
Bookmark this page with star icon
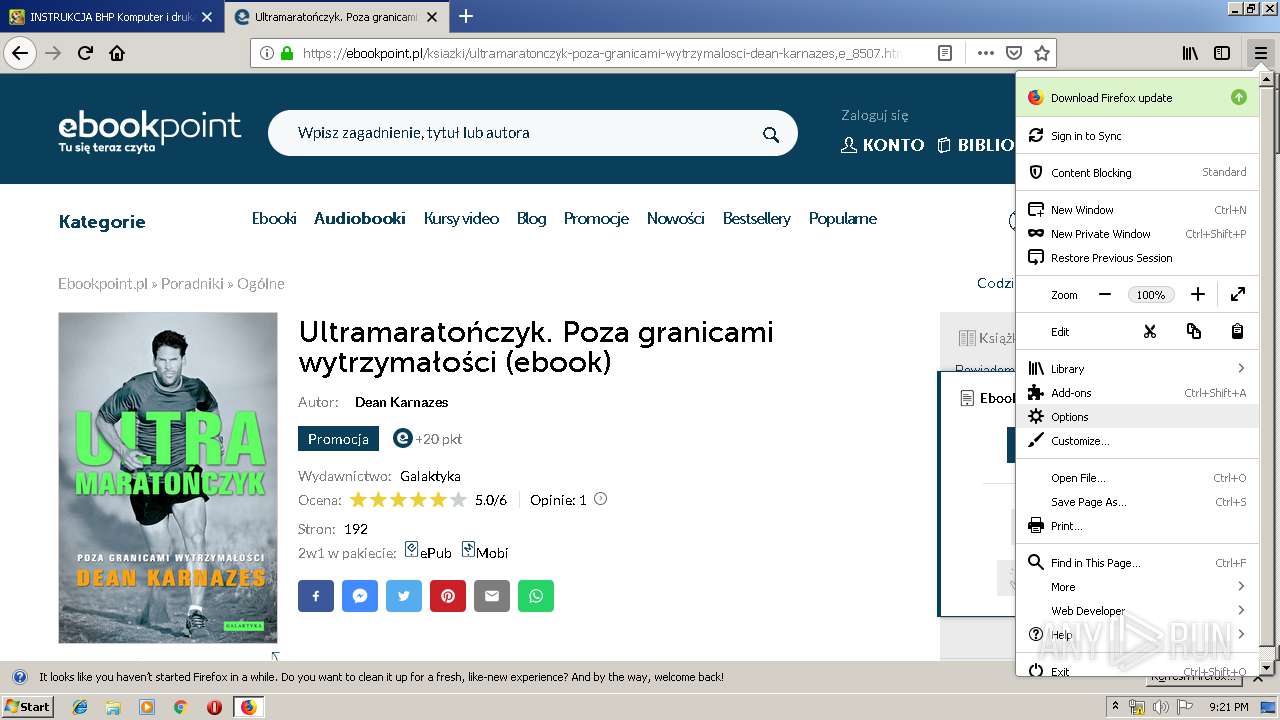point(1041,53)
